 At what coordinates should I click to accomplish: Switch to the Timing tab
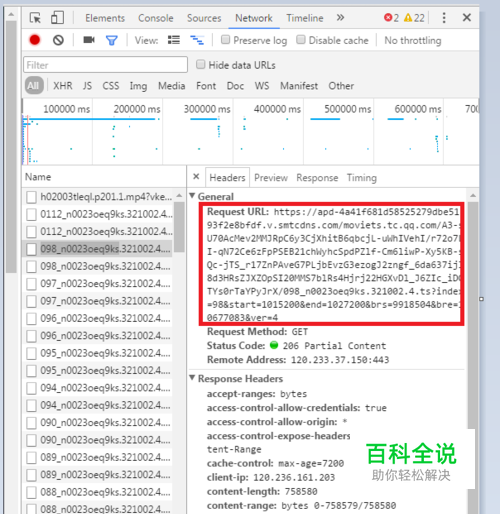[362, 178]
